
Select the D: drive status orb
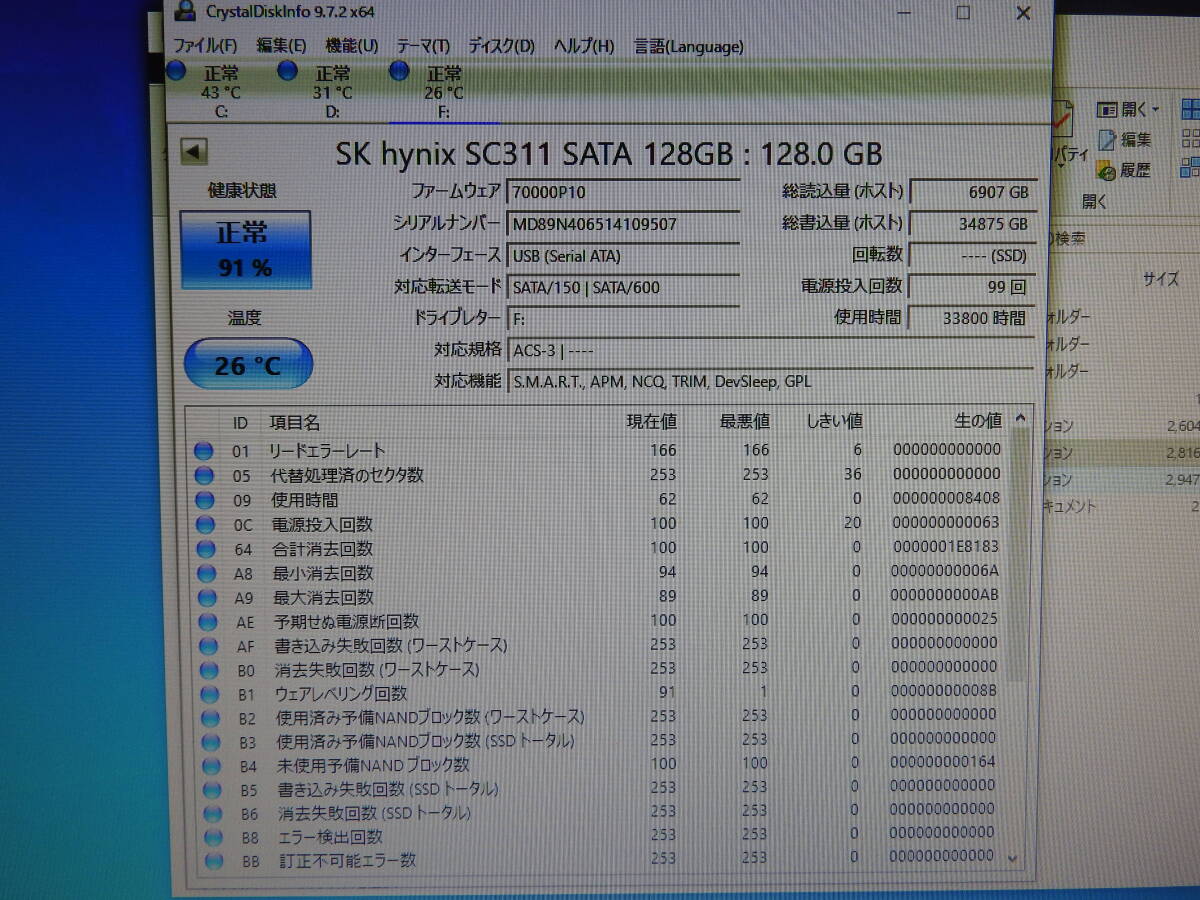[288, 71]
